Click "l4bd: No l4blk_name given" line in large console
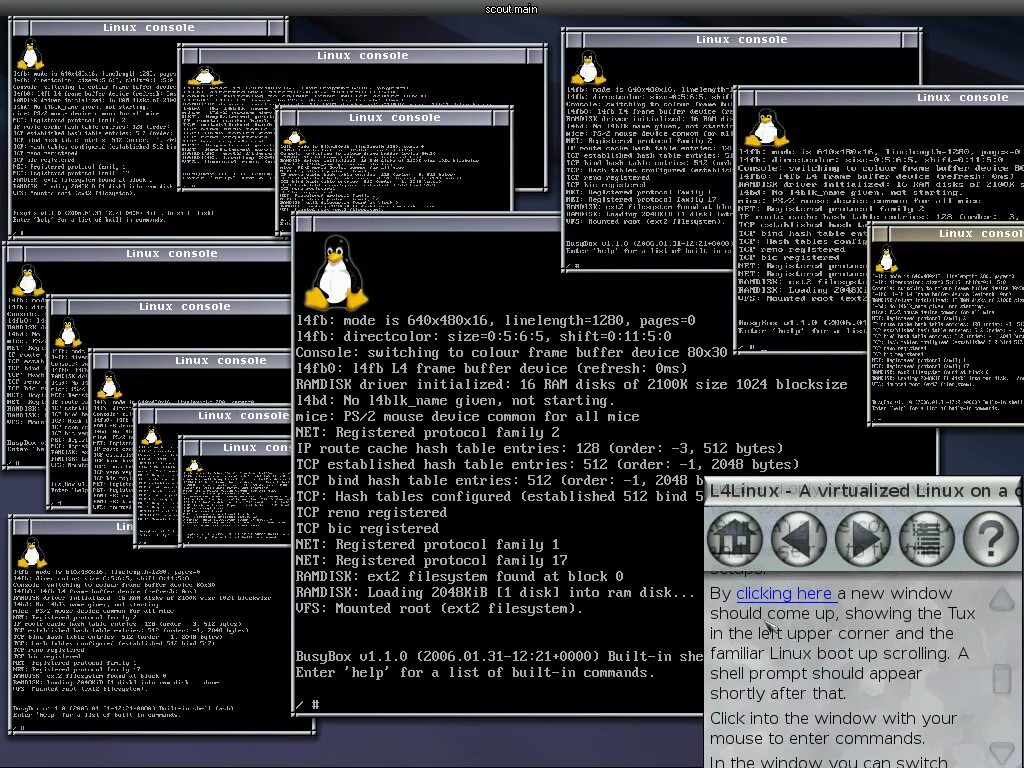The image size is (1024, 768). tap(455, 400)
